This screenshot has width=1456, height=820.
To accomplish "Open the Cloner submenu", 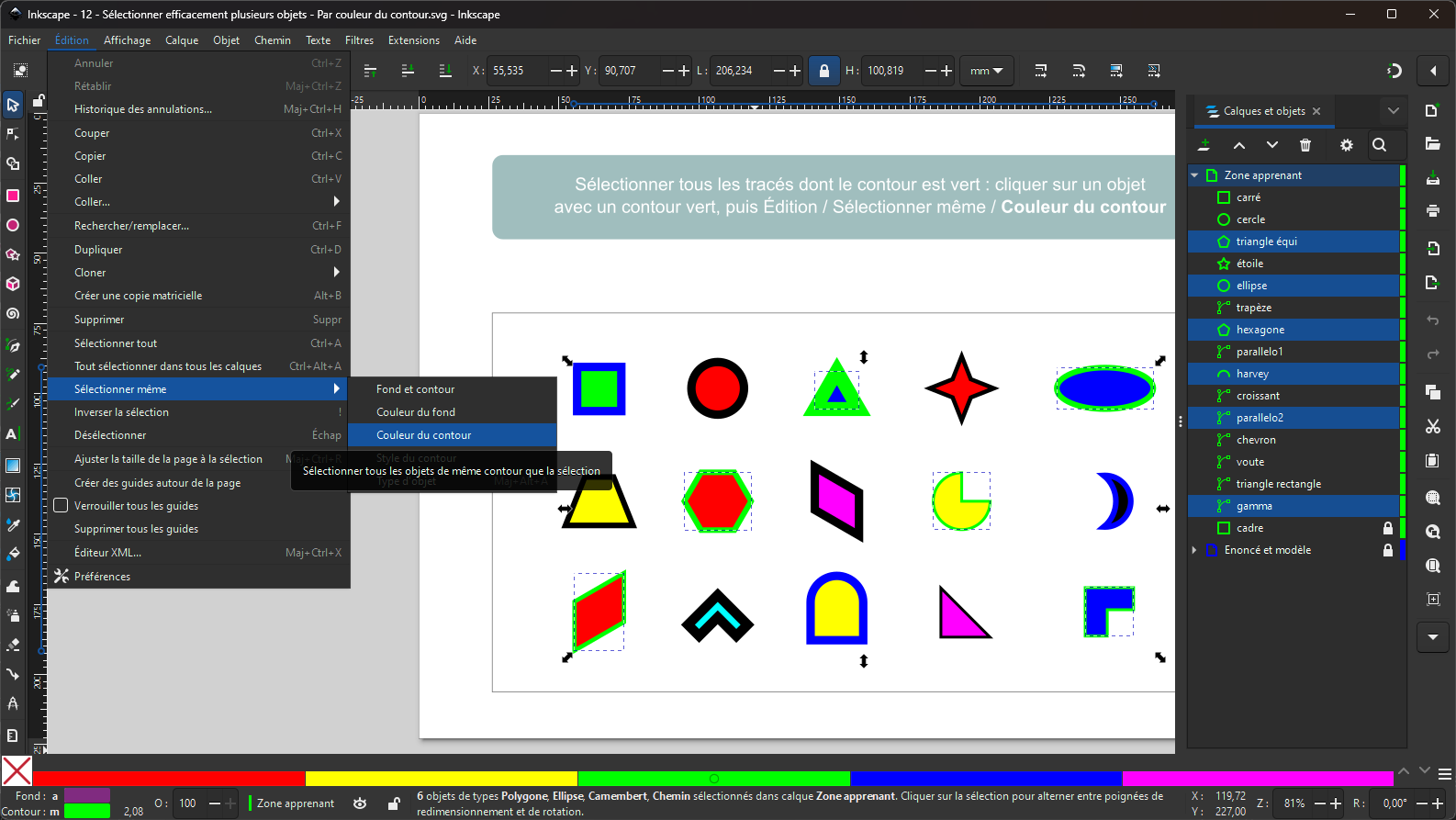I will tap(198, 273).
